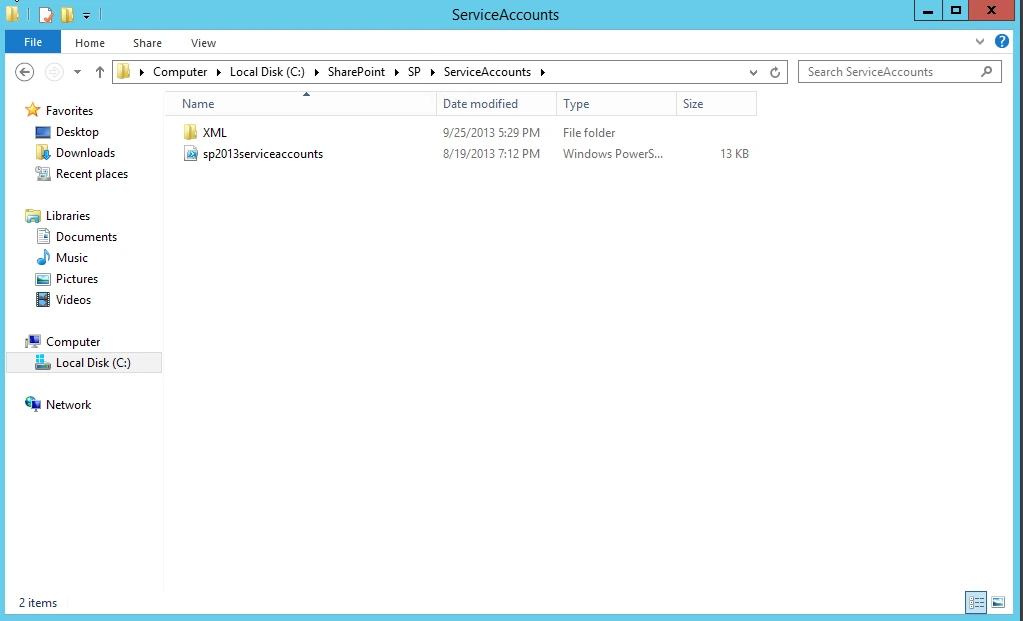Select Local Disk (C:) in navigation pane
1023x621 pixels.
(x=93, y=363)
